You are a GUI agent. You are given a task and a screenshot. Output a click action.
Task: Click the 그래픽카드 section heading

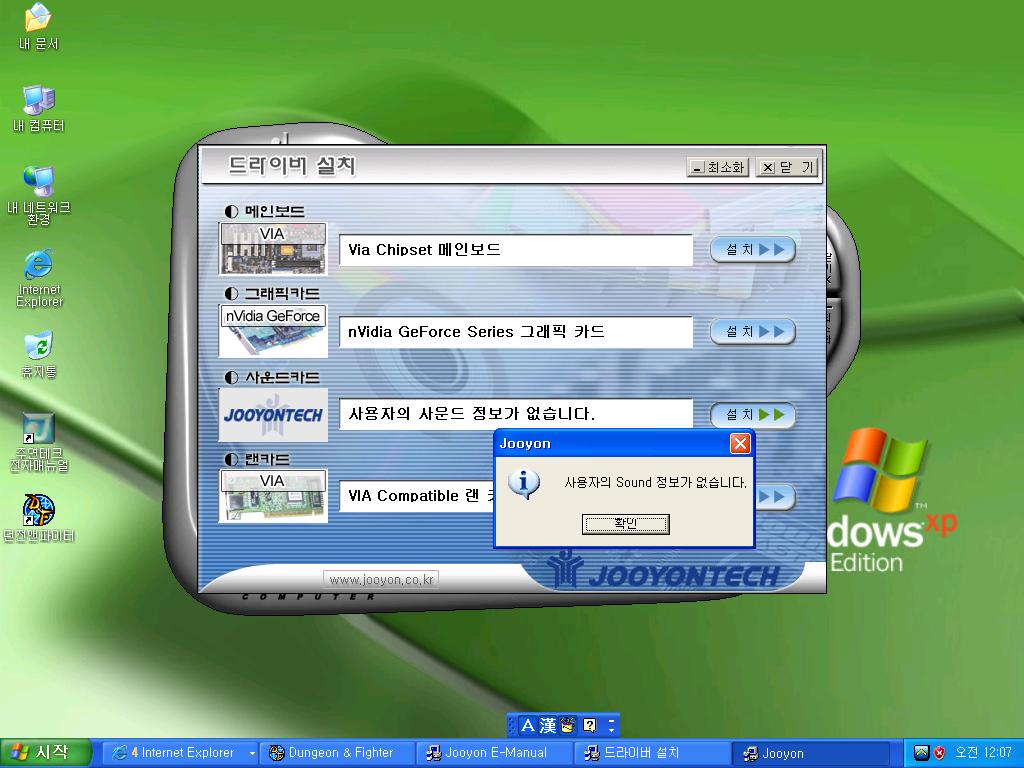[x=281, y=293]
